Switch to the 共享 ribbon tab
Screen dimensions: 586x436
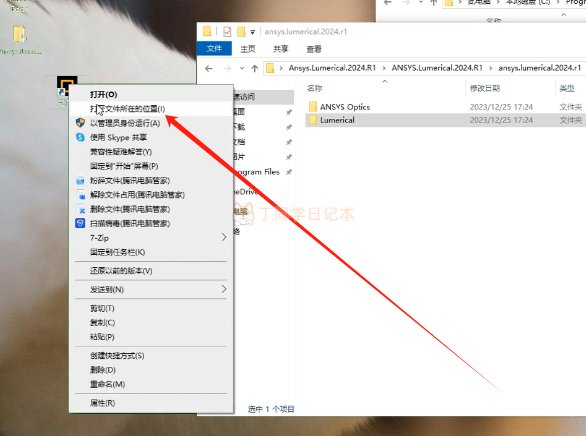pyautogui.click(x=281, y=49)
